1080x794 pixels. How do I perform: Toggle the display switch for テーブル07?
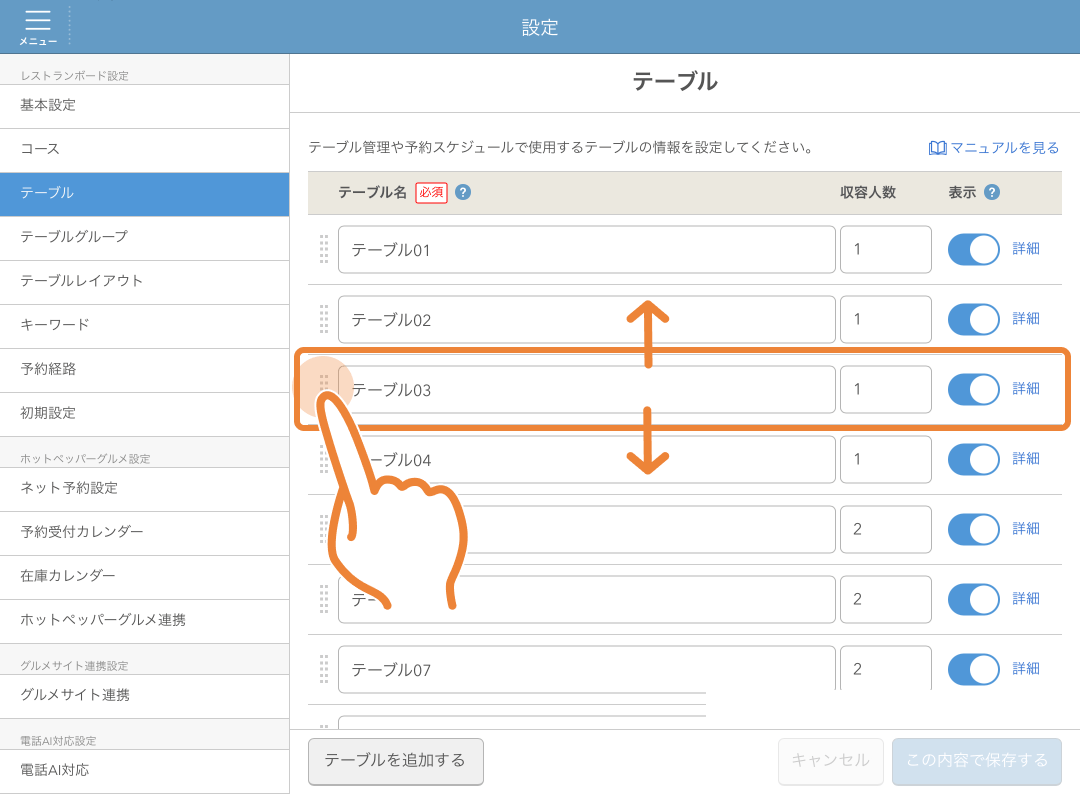pos(972,669)
